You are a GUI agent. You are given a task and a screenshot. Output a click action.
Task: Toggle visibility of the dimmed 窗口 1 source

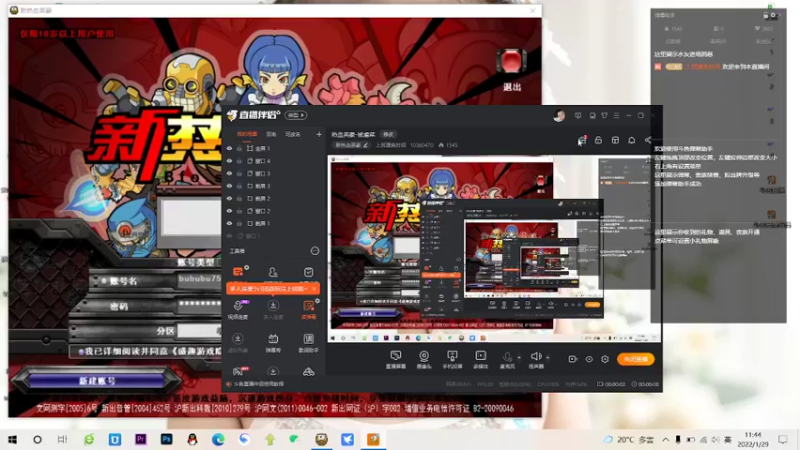coord(229,236)
